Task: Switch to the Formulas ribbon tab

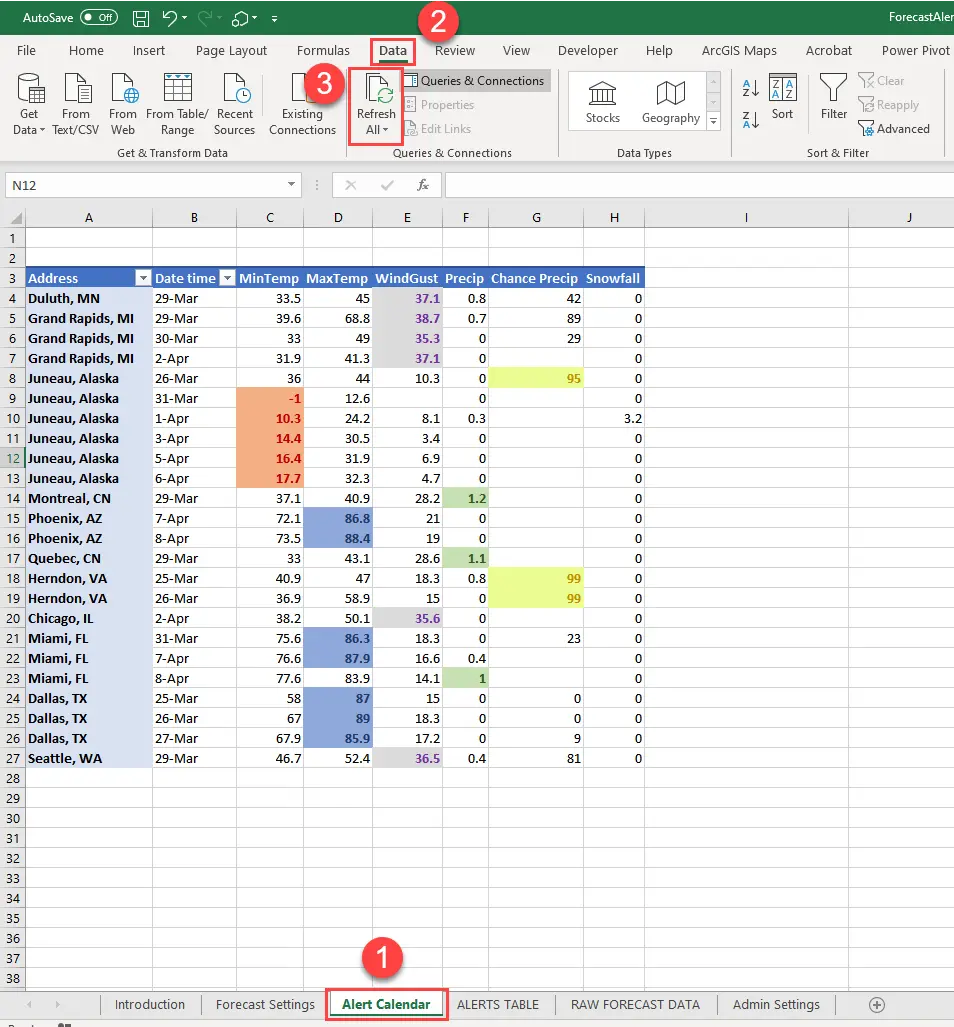Action: (323, 50)
